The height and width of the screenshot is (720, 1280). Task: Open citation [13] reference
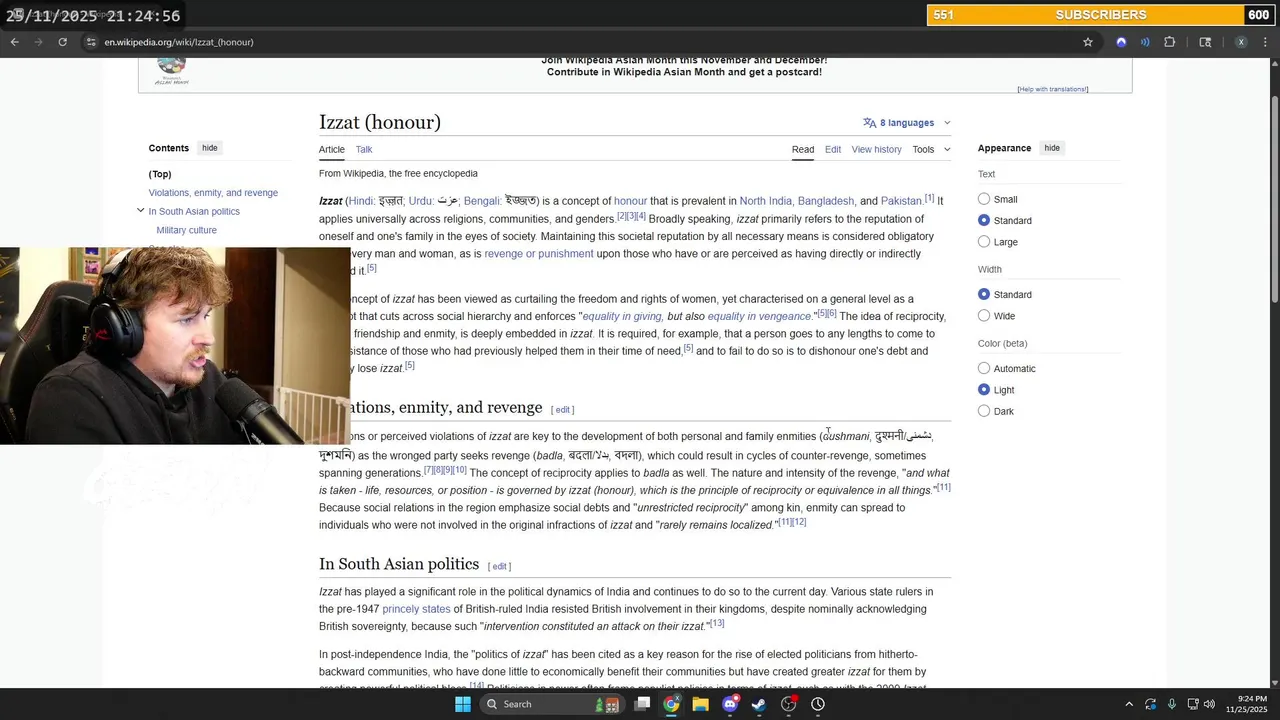point(717,623)
